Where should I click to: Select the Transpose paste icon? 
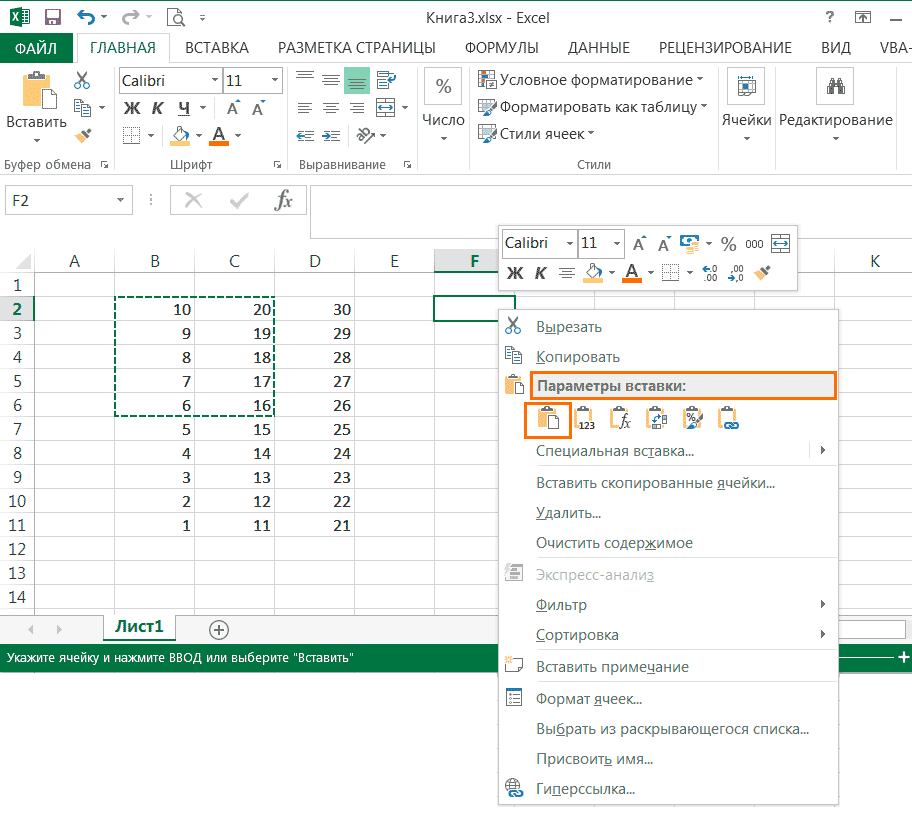click(656, 418)
